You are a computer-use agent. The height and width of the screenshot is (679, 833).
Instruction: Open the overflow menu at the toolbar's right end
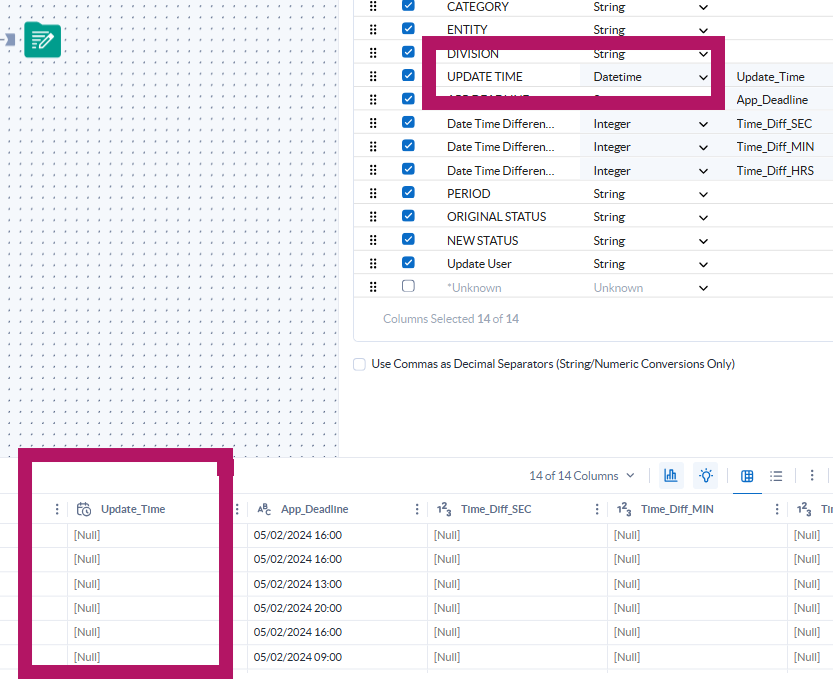pyautogui.click(x=813, y=475)
